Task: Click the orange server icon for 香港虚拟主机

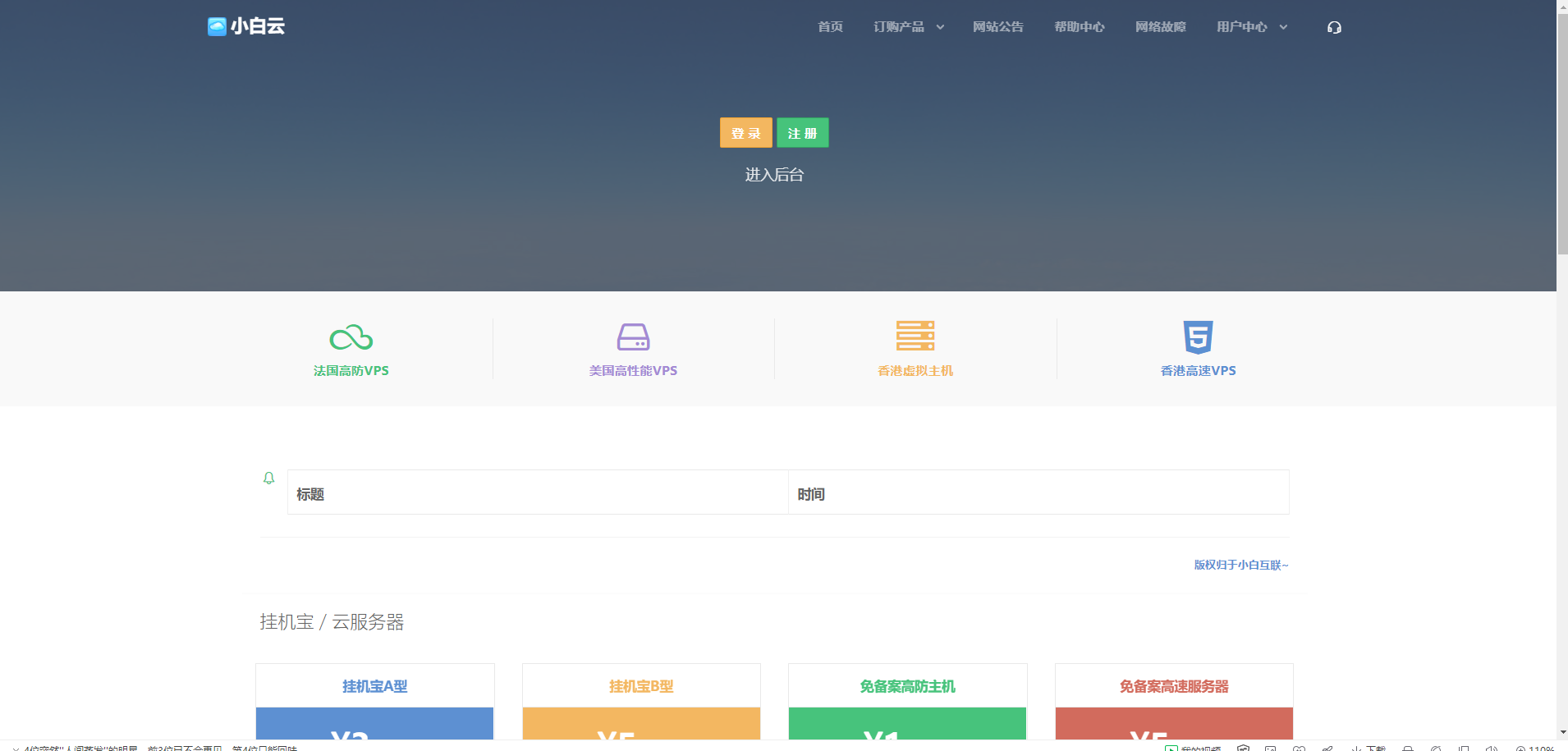Action: coord(915,336)
